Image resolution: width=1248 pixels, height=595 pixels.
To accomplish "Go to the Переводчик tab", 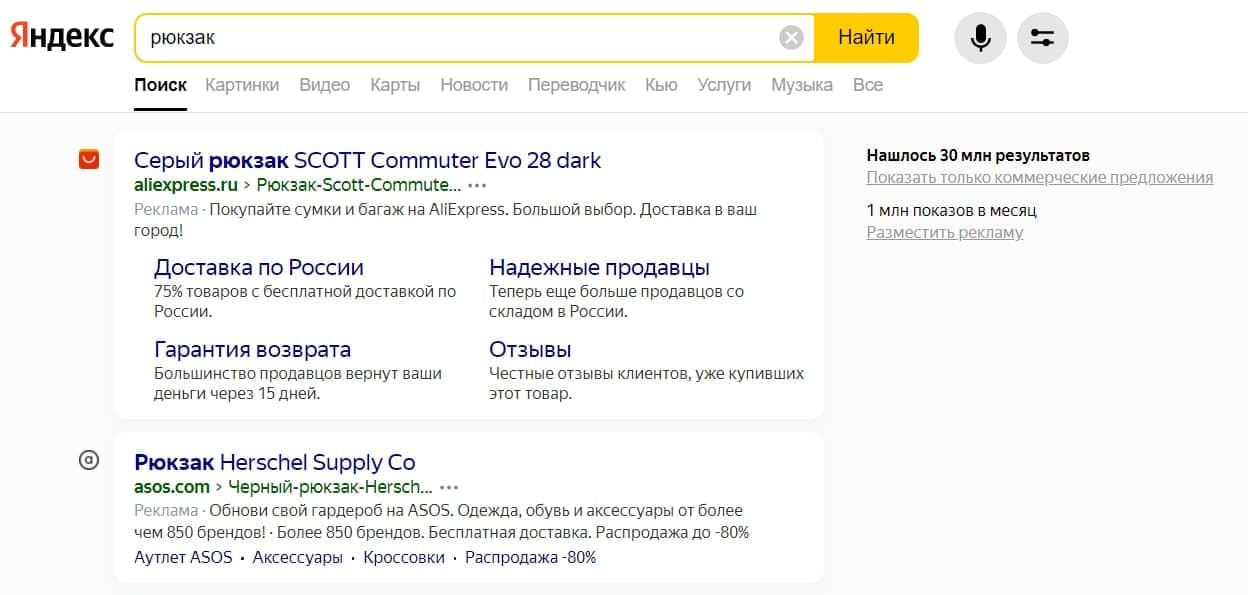I will pos(577,85).
